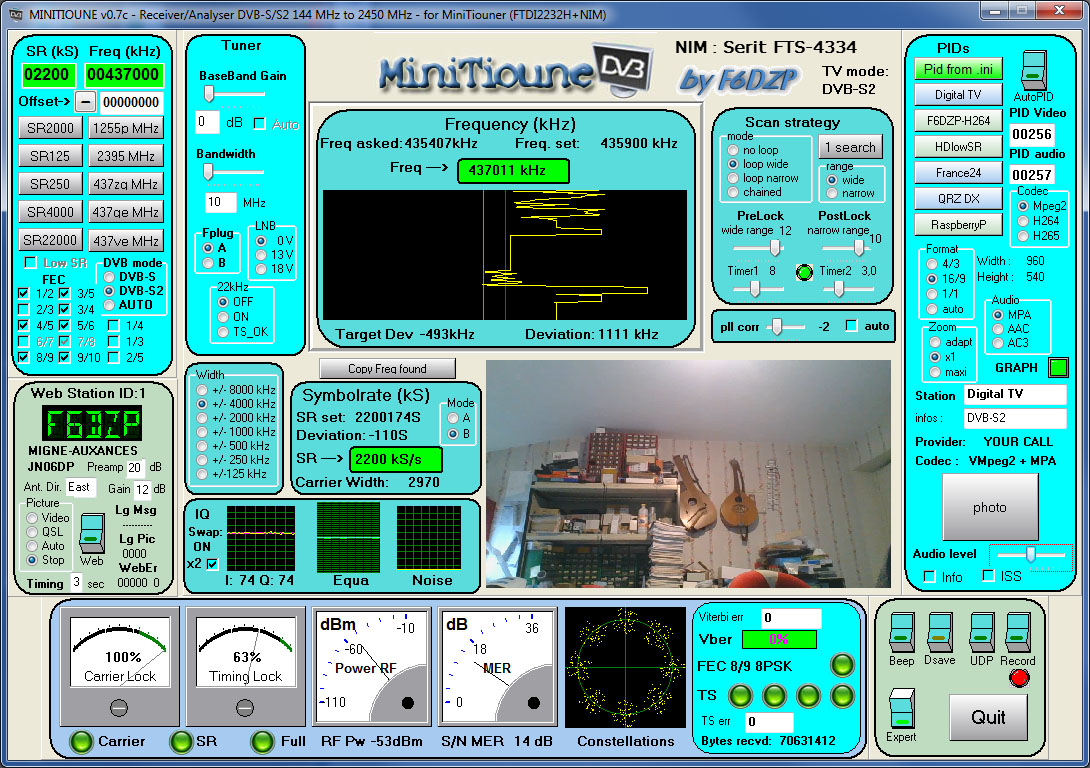Check the FEC 2/3 checkbox
The image size is (1090, 768).
point(24,309)
